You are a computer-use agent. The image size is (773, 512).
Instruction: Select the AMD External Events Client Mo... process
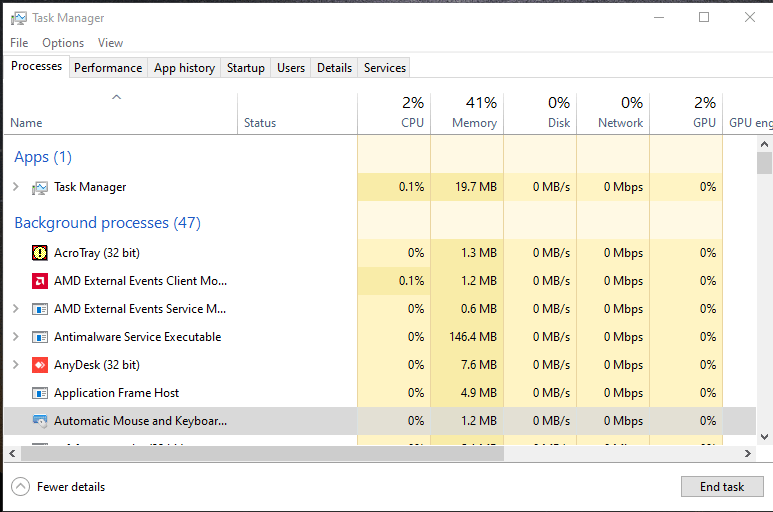pyautogui.click(x=141, y=281)
